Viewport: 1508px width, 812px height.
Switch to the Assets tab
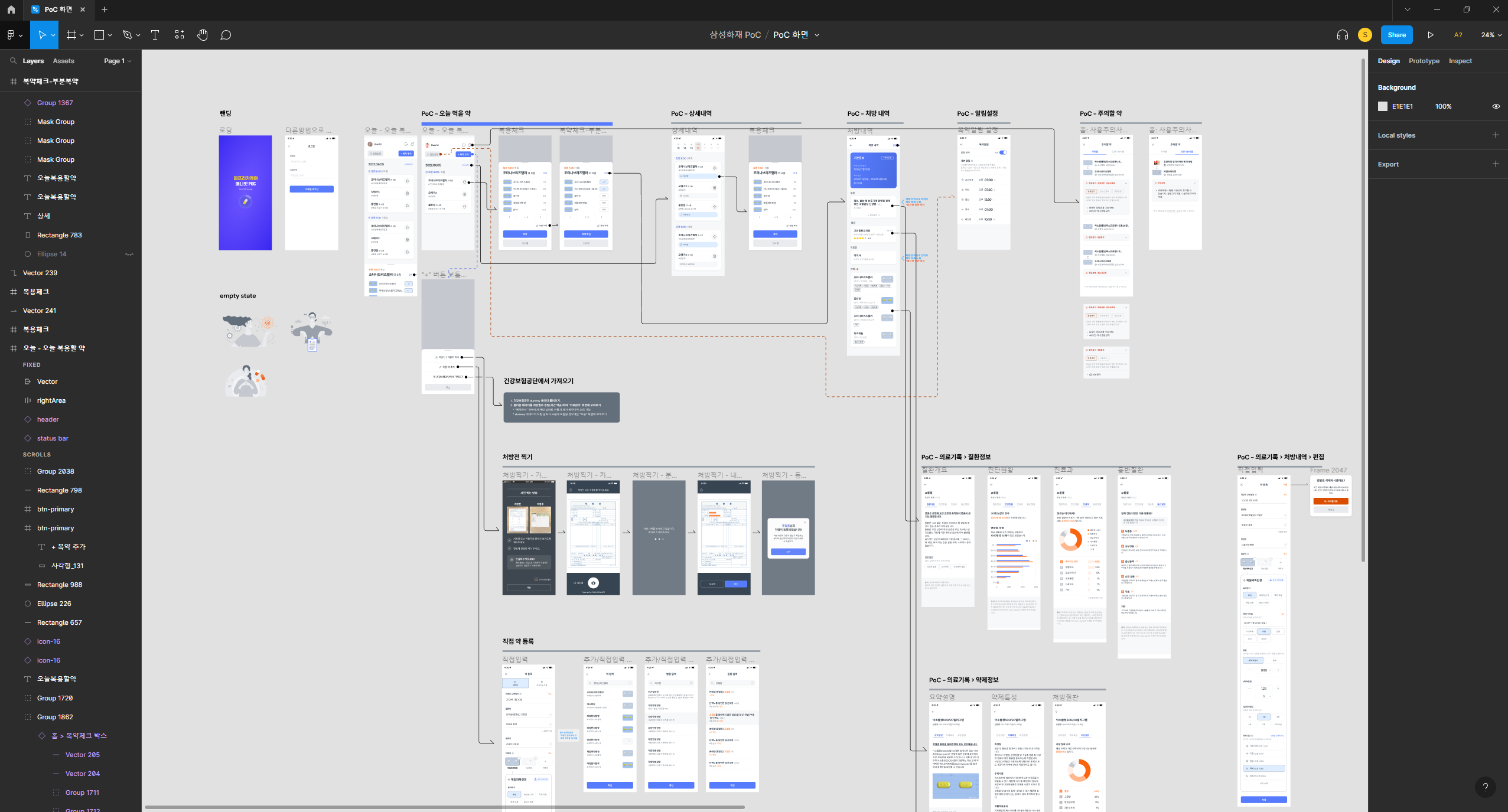(63, 61)
